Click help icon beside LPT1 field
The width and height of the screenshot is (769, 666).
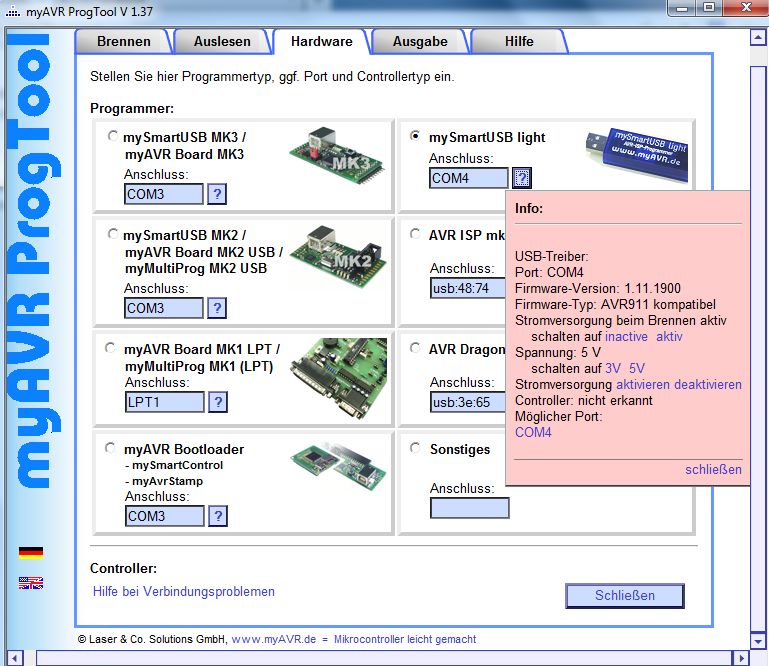click(218, 402)
